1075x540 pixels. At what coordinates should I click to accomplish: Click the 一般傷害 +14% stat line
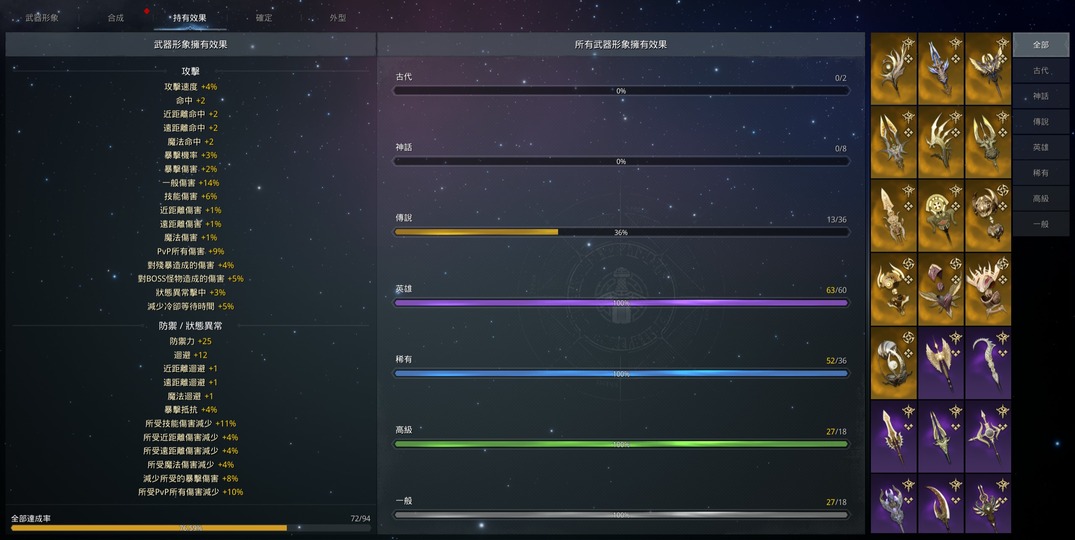[x=191, y=183]
